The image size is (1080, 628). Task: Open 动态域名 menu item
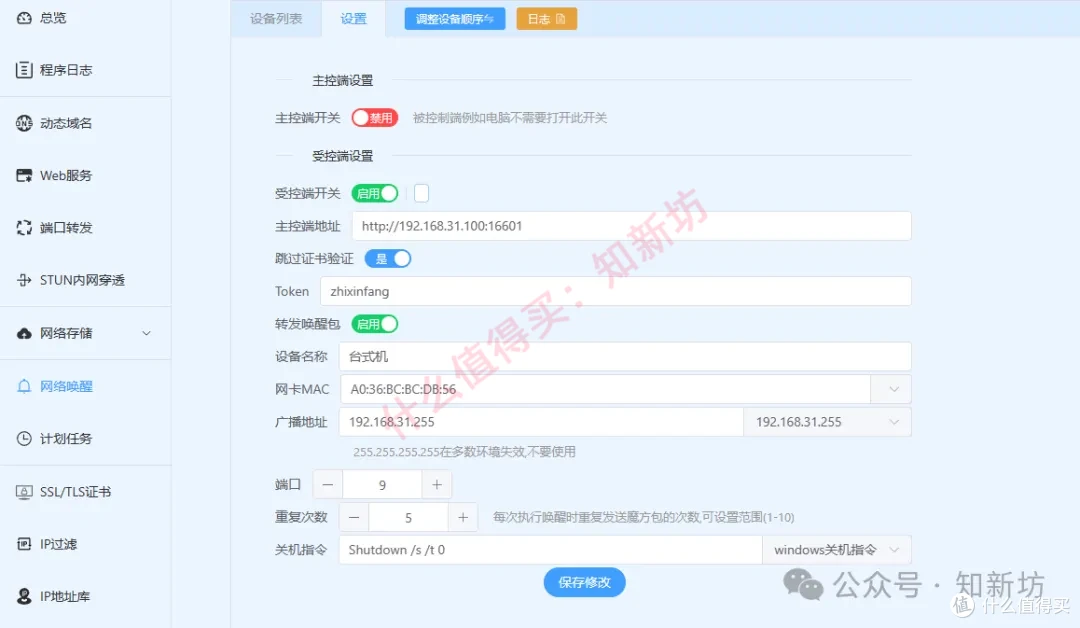coord(65,123)
